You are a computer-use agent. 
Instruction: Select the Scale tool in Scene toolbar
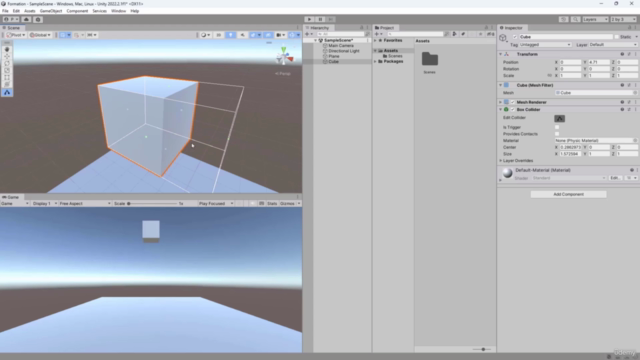point(7,70)
